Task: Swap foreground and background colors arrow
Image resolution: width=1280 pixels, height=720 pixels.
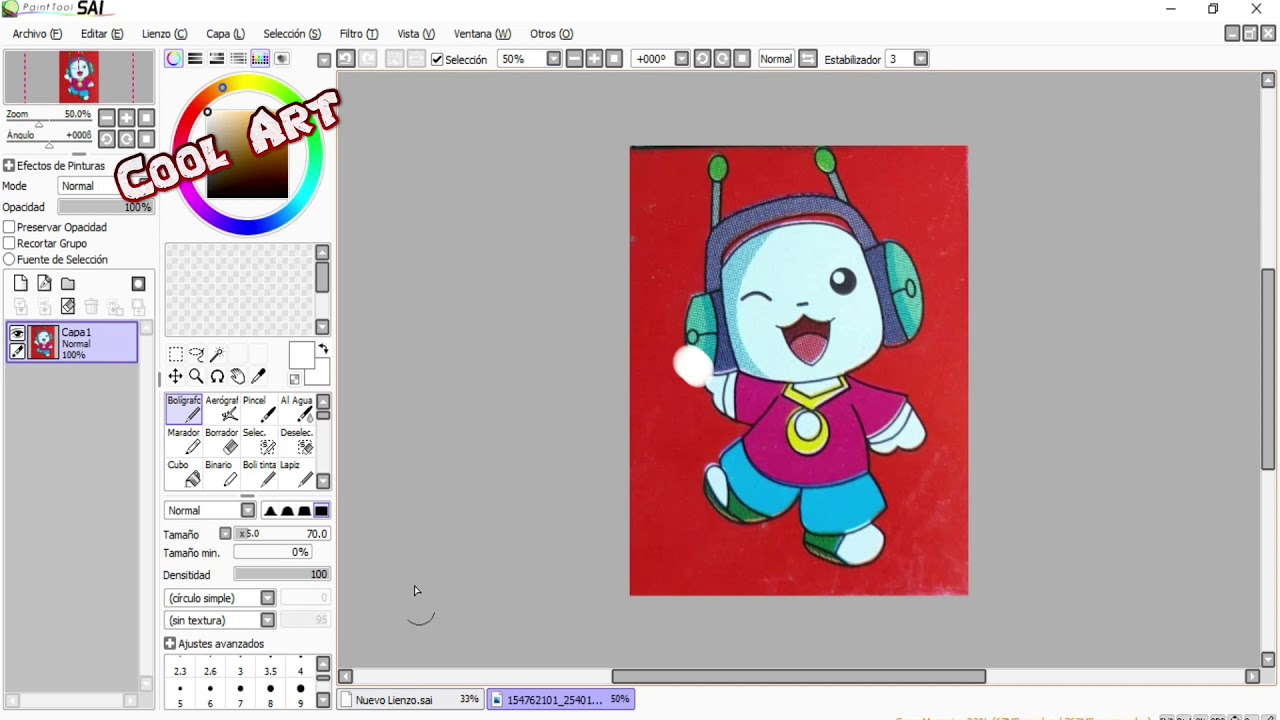Action: tap(323, 349)
